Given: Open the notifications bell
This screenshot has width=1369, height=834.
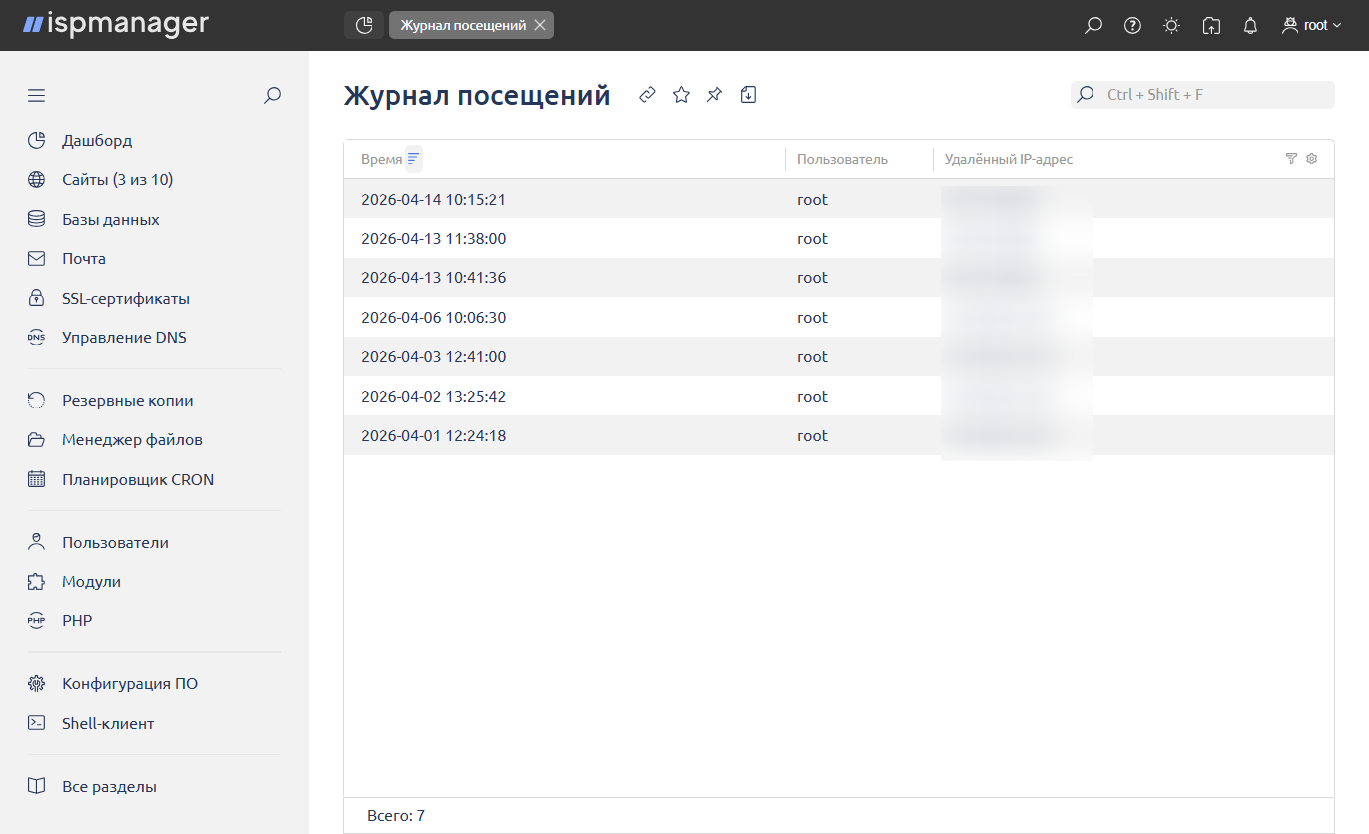Looking at the screenshot, I should click(x=1250, y=26).
